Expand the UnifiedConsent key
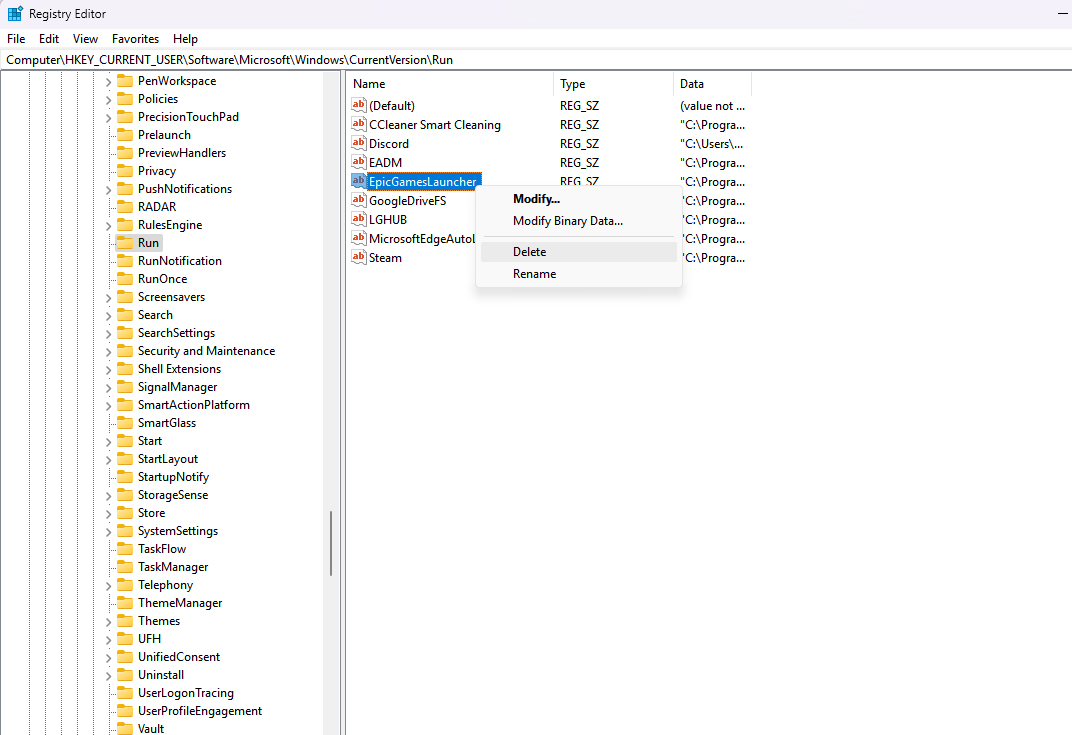Image resolution: width=1072 pixels, height=735 pixels. click(108, 658)
